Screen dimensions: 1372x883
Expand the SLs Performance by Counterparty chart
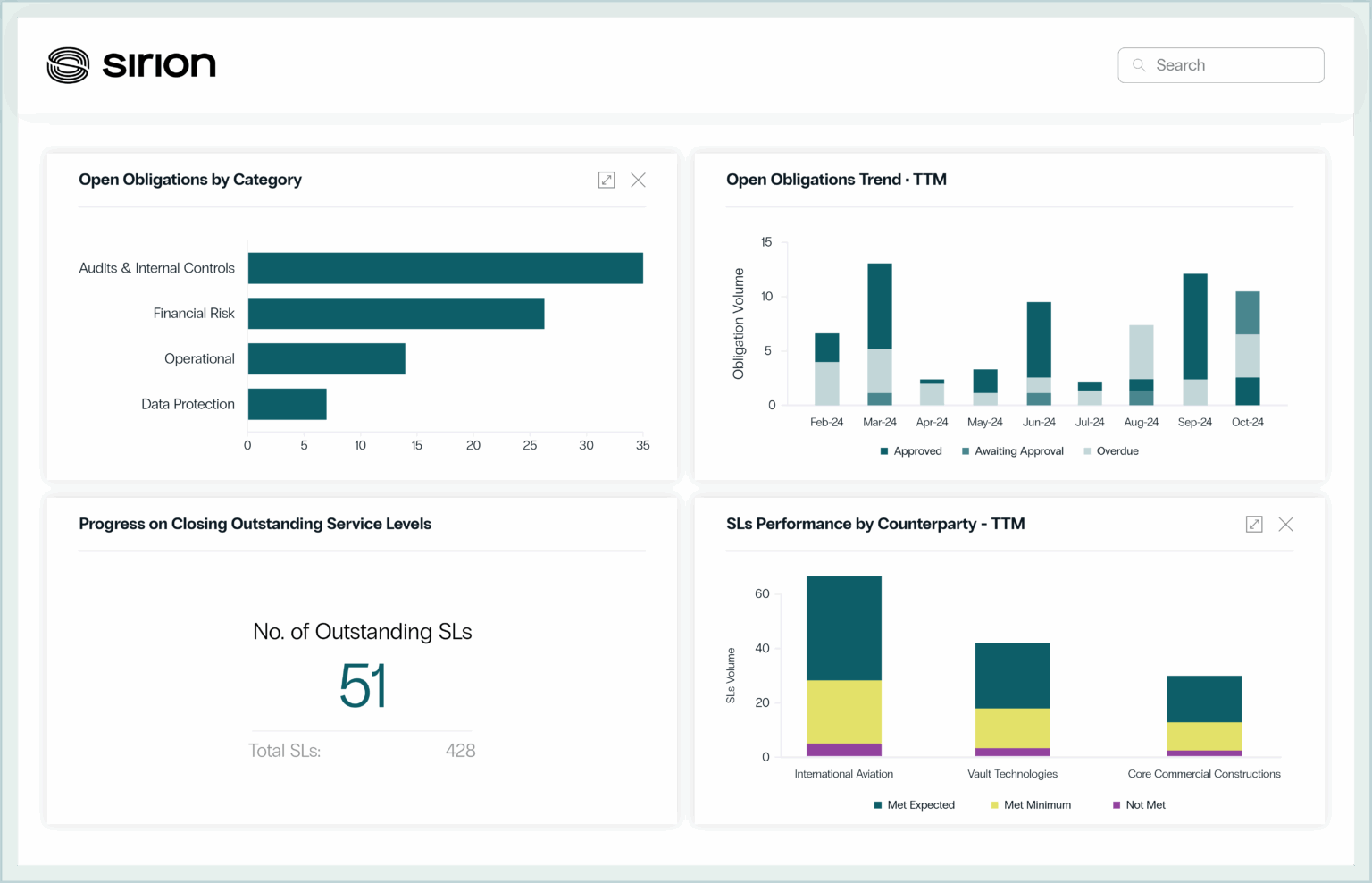(1254, 524)
